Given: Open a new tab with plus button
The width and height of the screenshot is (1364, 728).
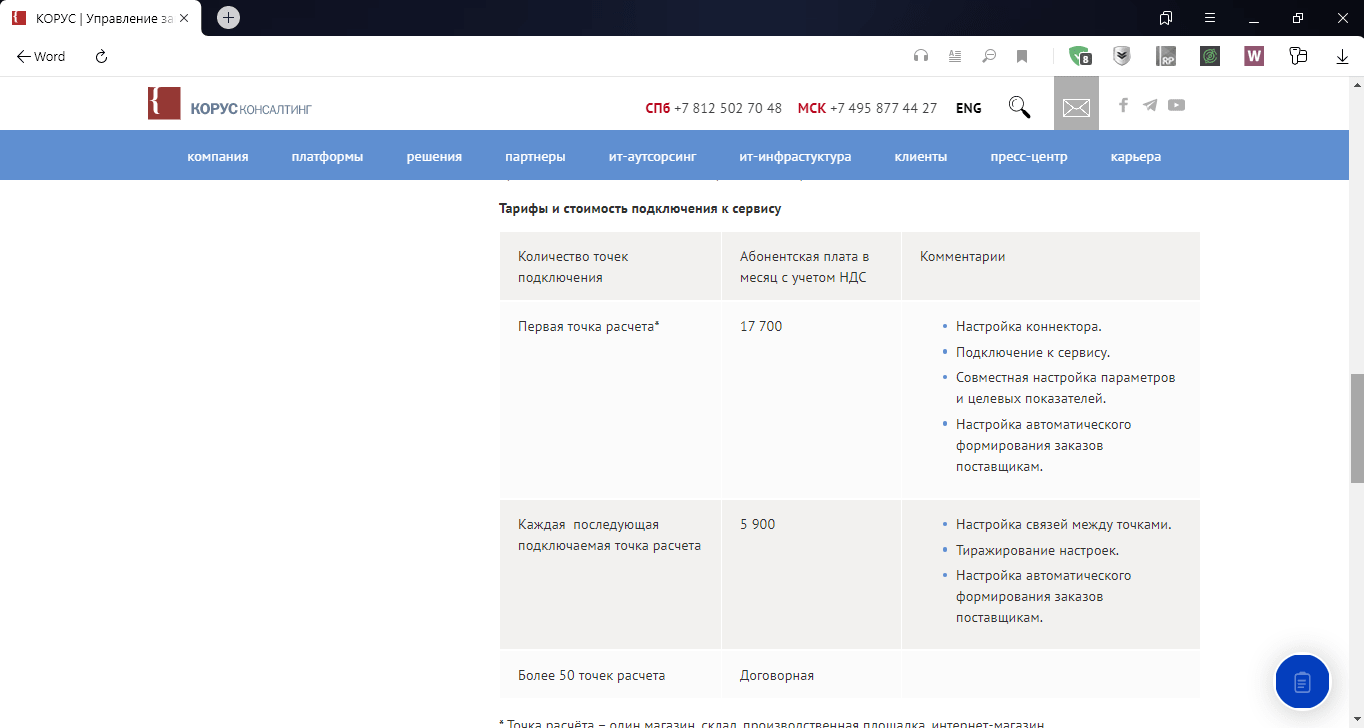Looking at the screenshot, I should click(x=228, y=18).
